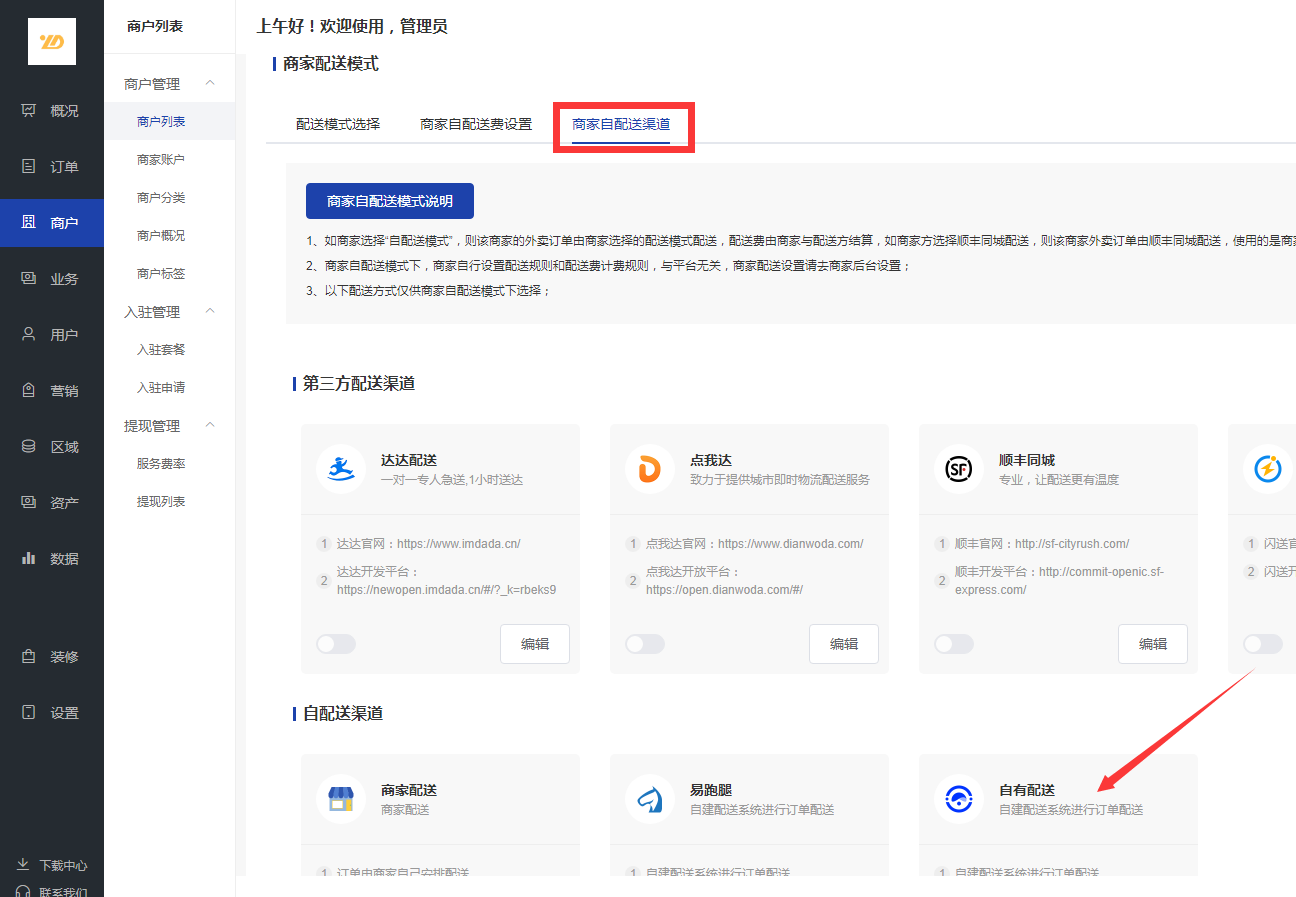Select the 商户 merchant sidebar icon
Screen dimensions: 1296x897
click(29, 222)
